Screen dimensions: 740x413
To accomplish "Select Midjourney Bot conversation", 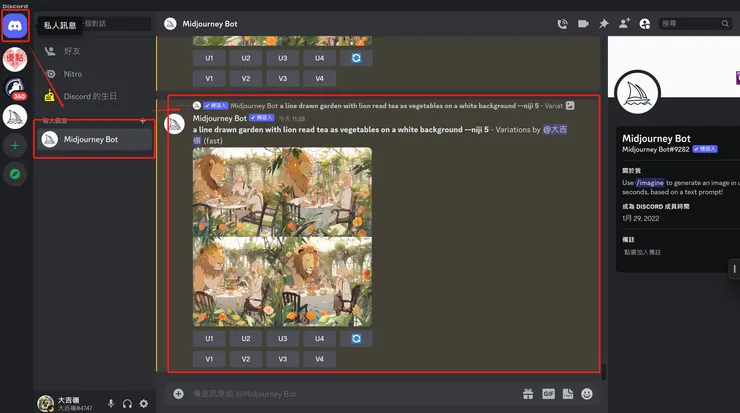I will [x=94, y=139].
